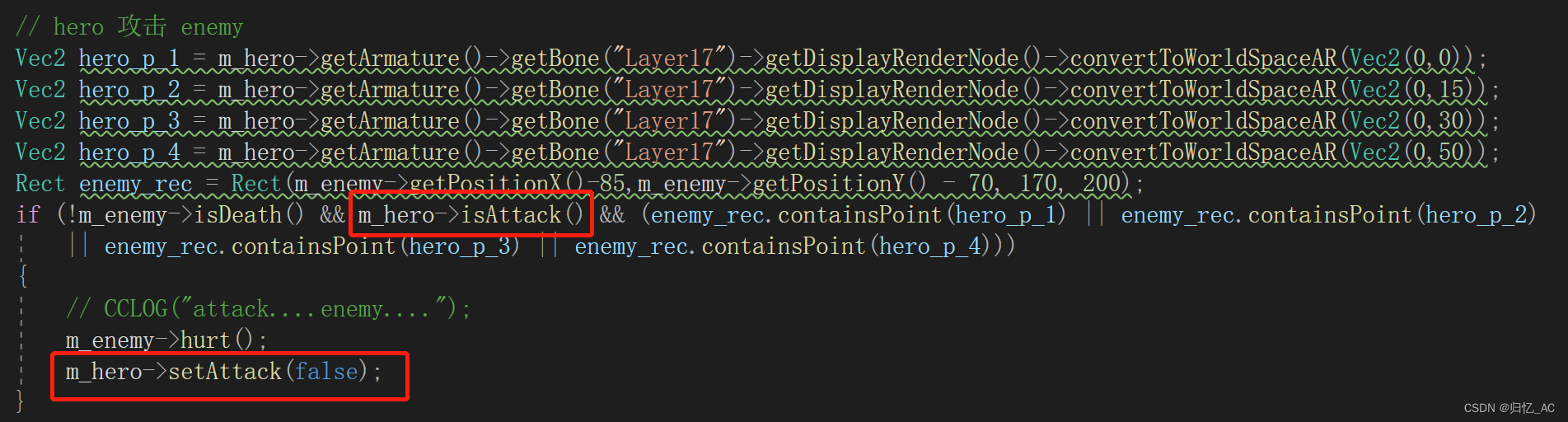The height and width of the screenshot is (422, 1568).
Task: Click the 'if' keyword
Action: [28, 215]
